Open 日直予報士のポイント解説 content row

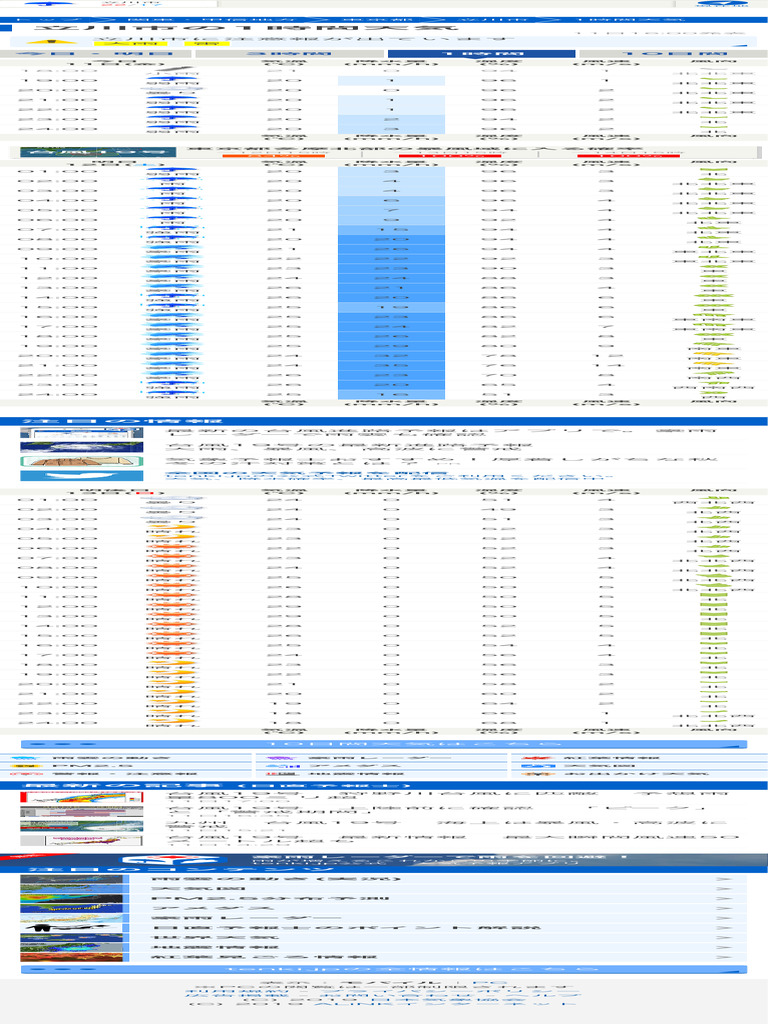[x=384, y=928]
